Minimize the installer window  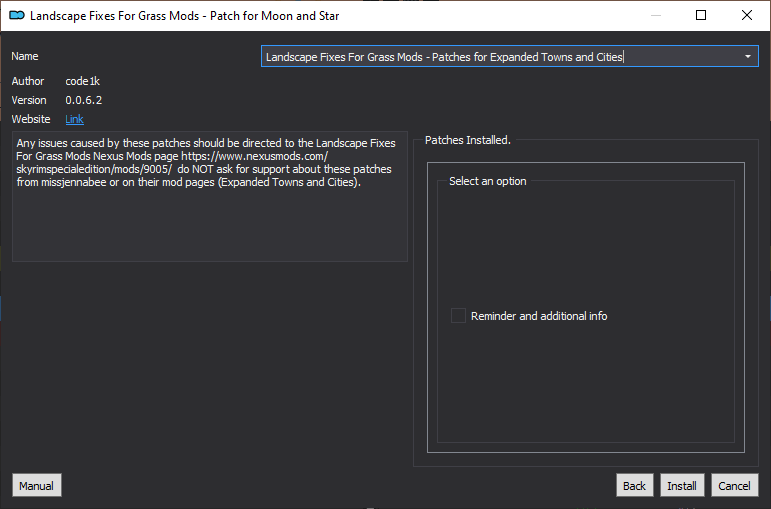coord(655,16)
